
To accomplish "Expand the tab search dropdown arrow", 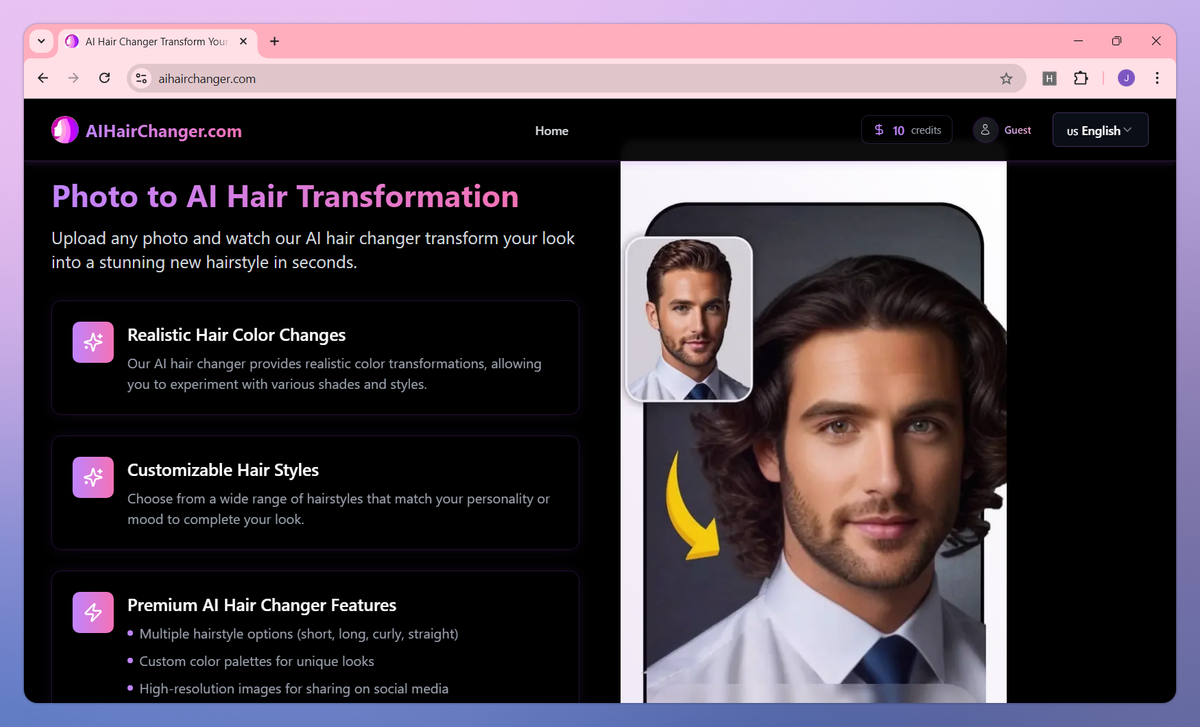I will pyautogui.click(x=41, y=42).
